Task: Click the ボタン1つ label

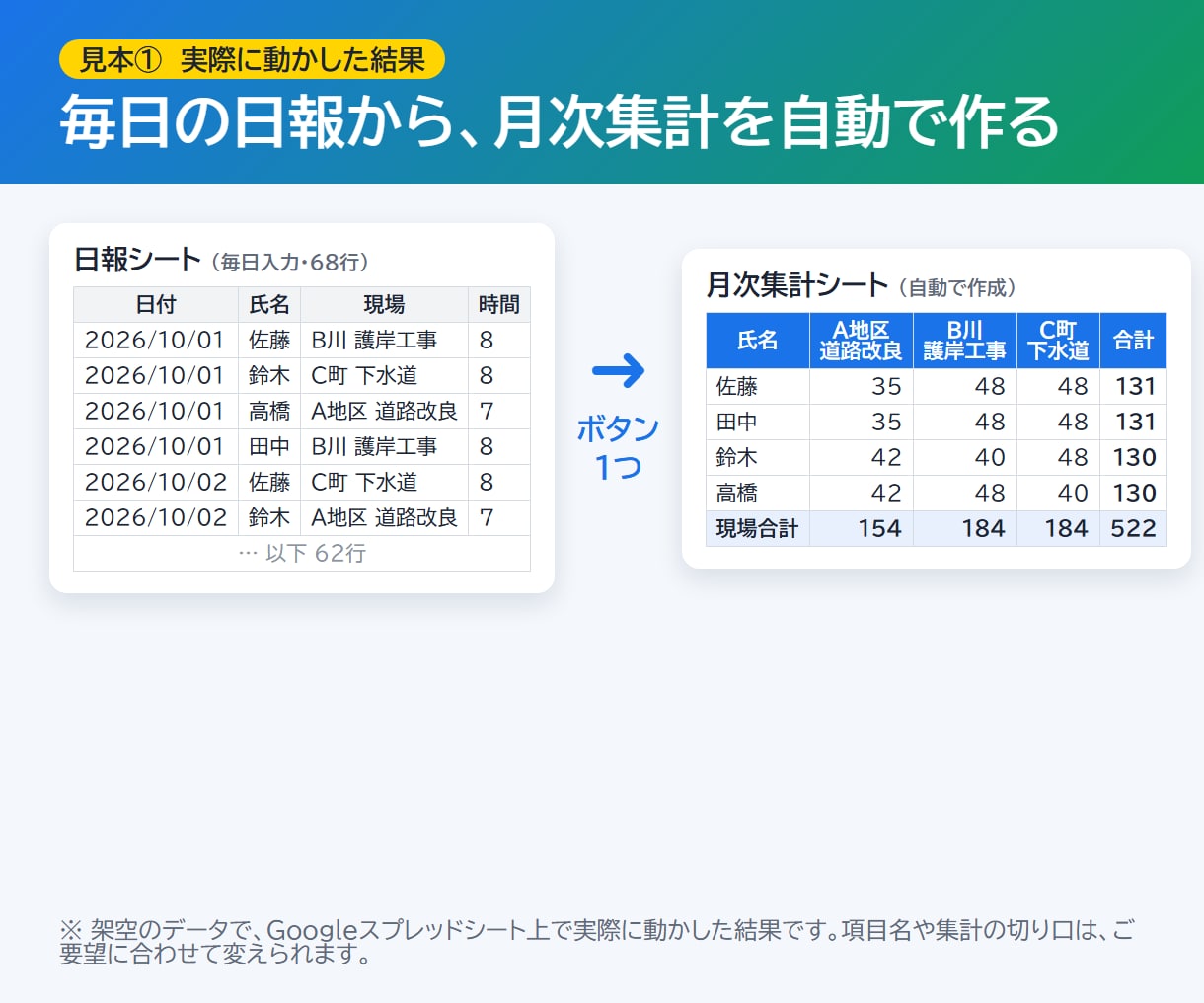Action: tap(618, 446)
